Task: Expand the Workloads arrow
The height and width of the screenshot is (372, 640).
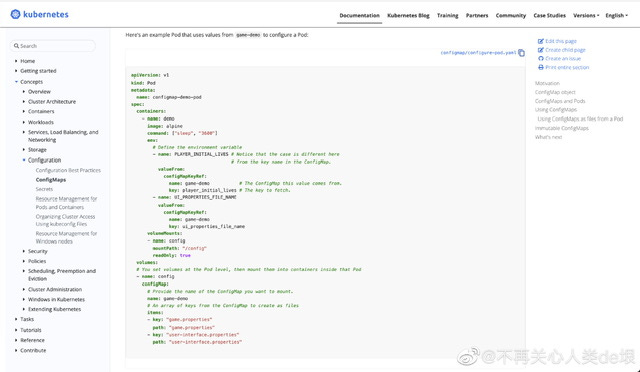Action: (24, 122)
